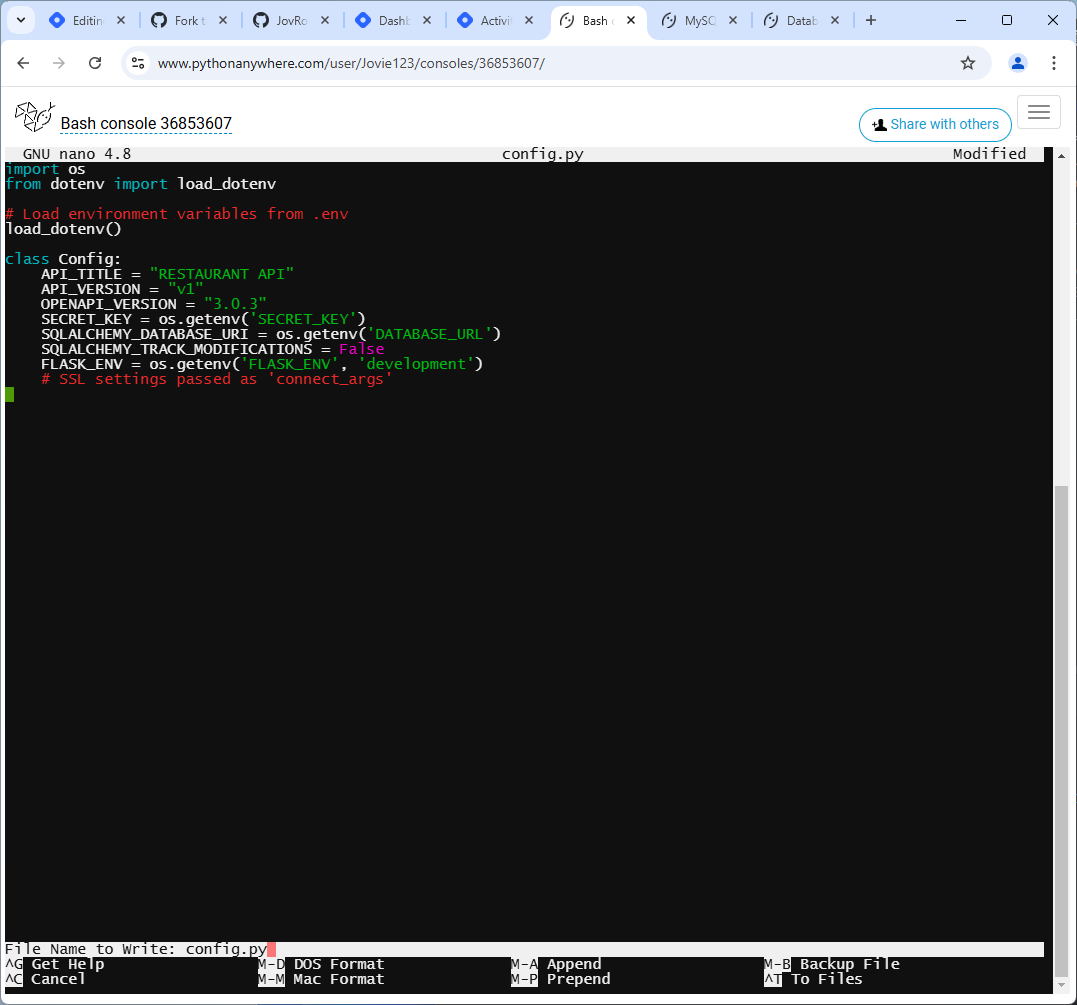Open the Fork GitHub tab
1077x1005 pixels.
179,21
